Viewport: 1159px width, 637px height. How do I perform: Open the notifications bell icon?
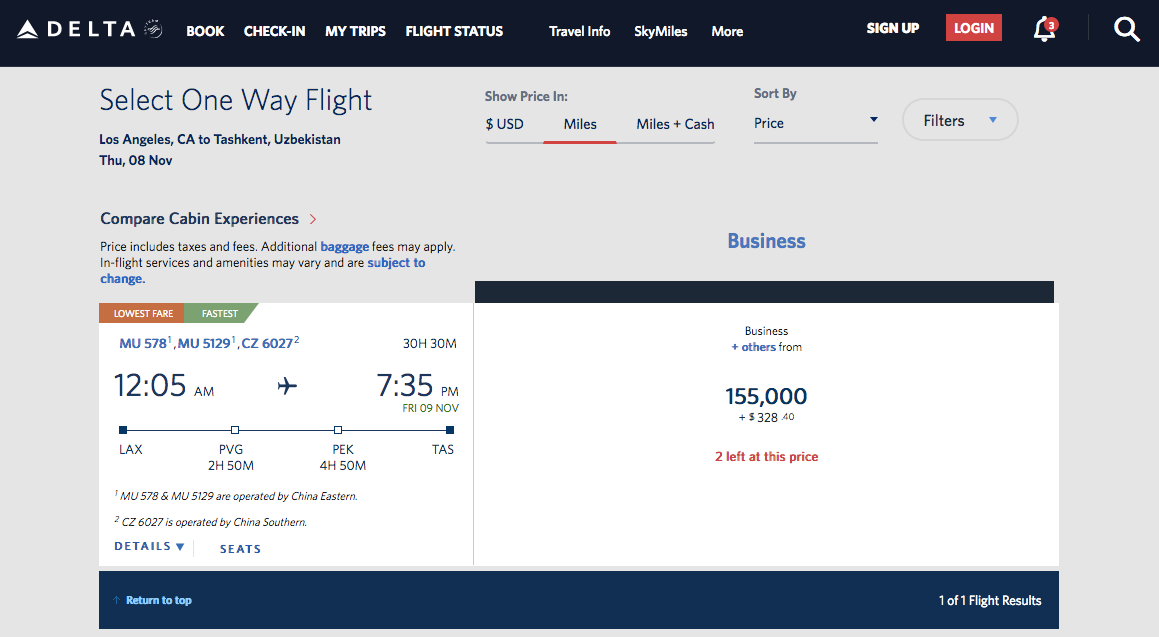pos(1044,29)
